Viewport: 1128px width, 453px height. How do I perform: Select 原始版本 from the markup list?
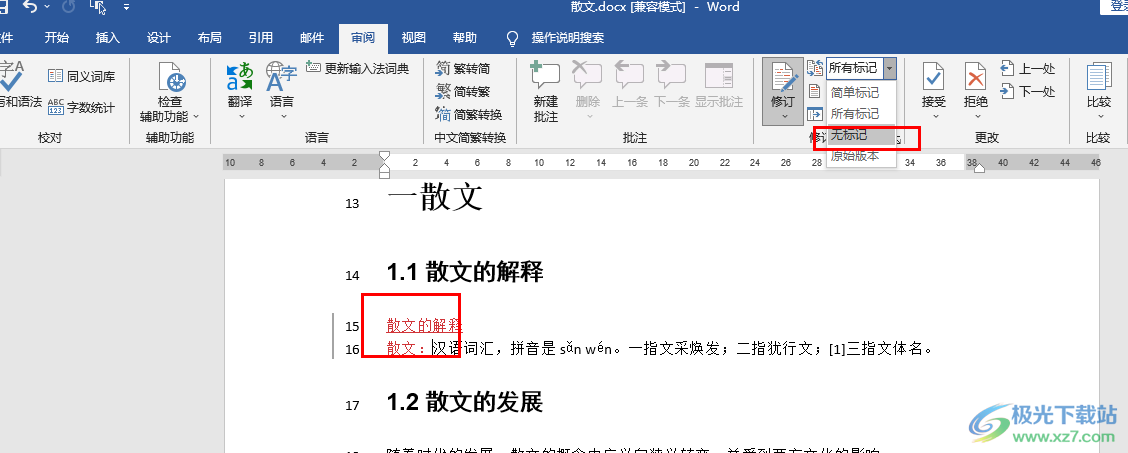tap(861, 155)
